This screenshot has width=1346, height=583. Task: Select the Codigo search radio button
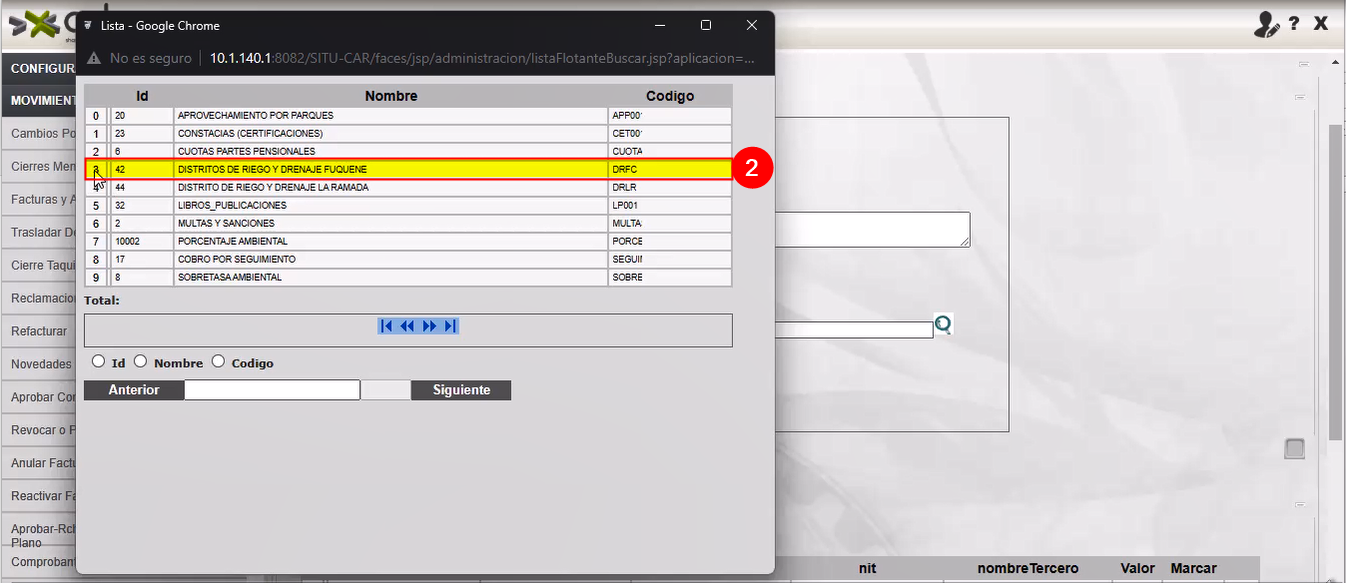[218, 362]
